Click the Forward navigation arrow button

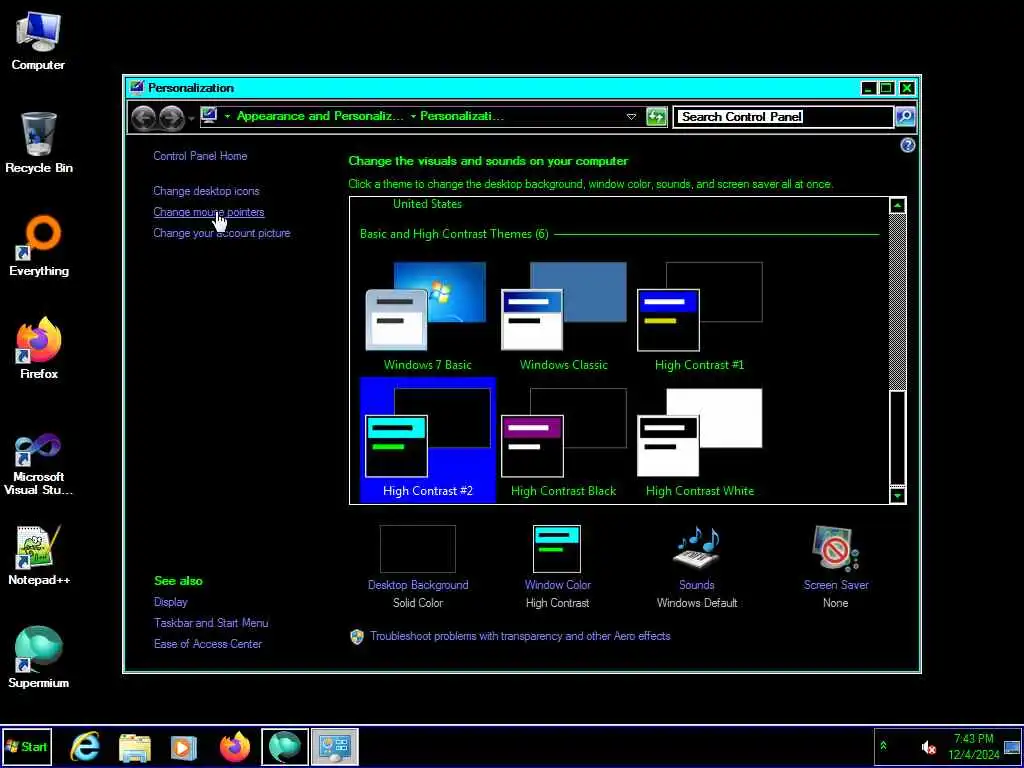171,118
